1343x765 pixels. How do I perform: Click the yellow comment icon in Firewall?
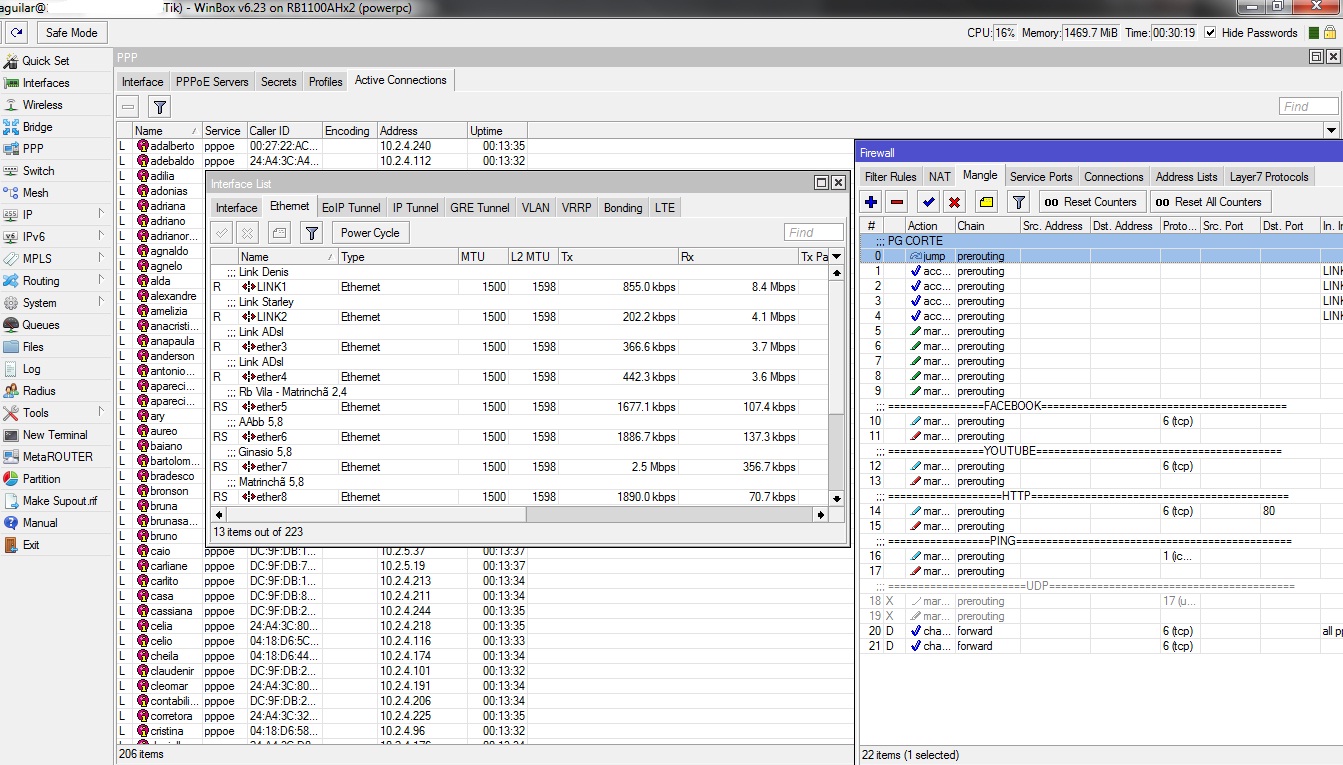point(987,202)
